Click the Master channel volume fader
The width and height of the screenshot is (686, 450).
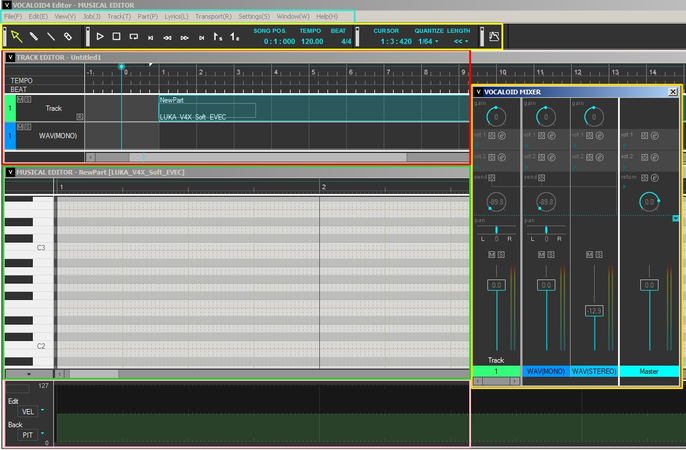(x=649, y=285)
